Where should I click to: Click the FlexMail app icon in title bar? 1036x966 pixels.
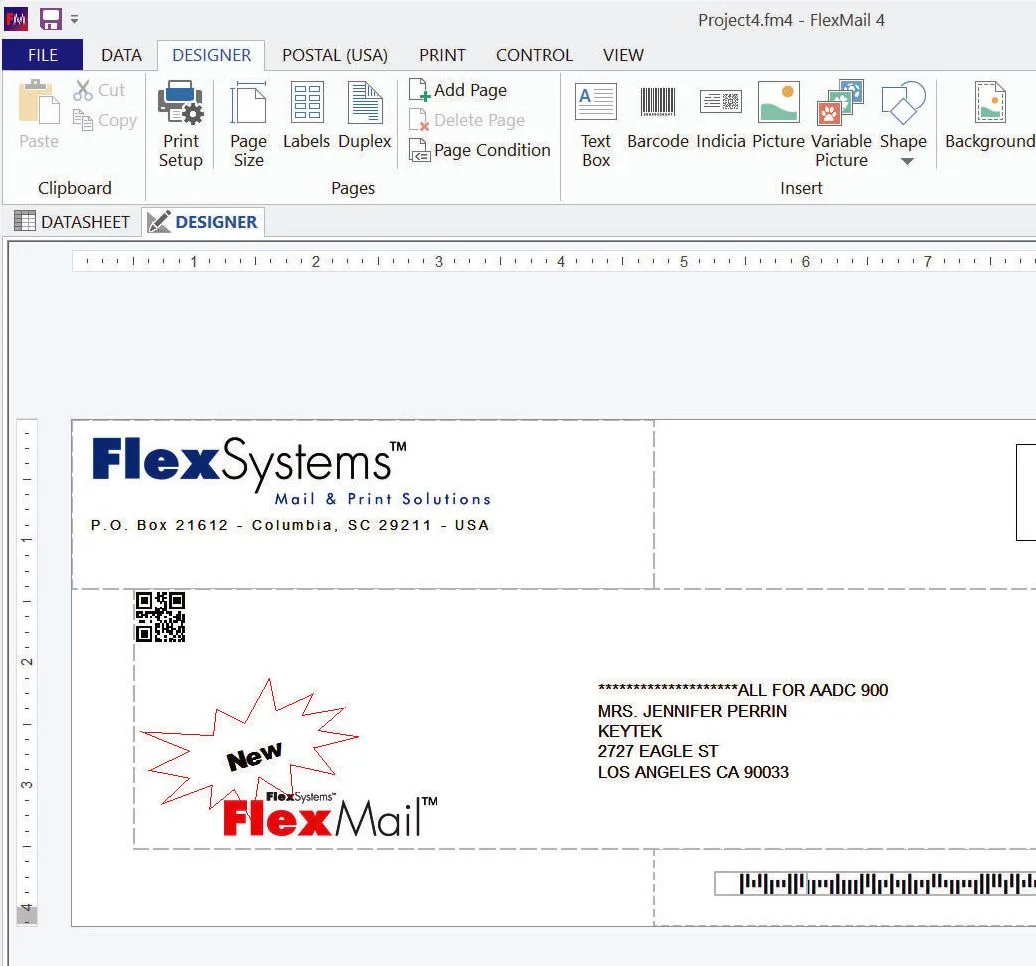point(16,19)
